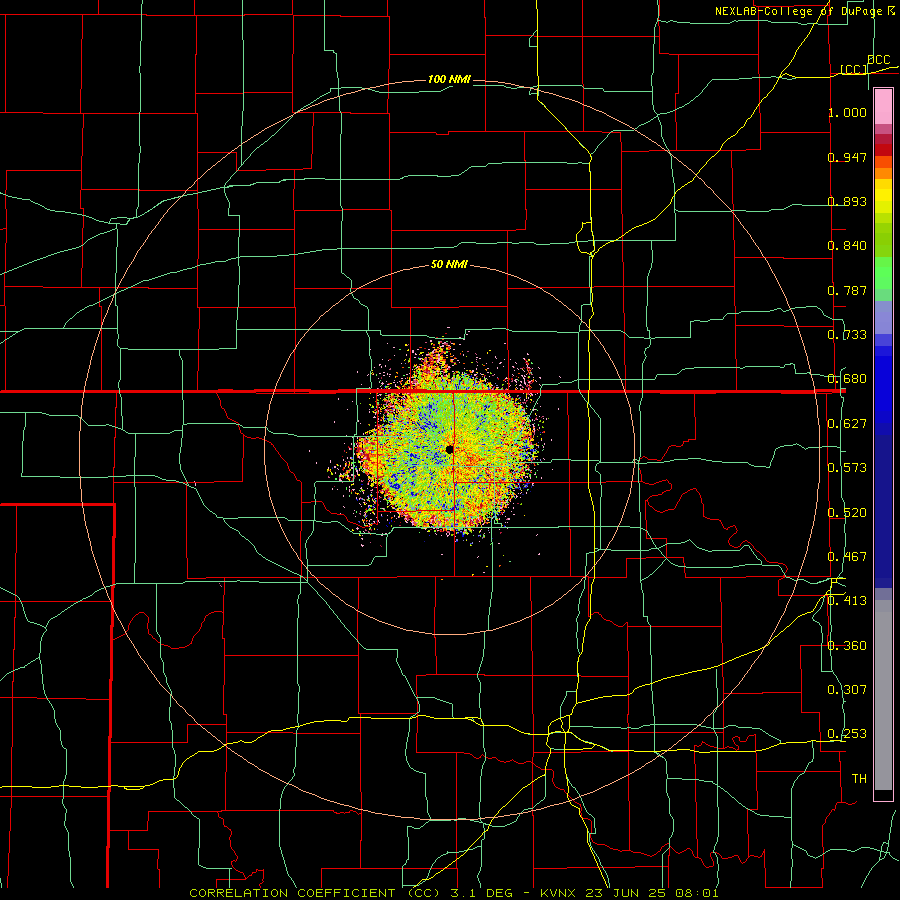Click the 0.467 scale value
Image resolution: width=900 pixels, height=900 pixels.
(x=847, y=557)
